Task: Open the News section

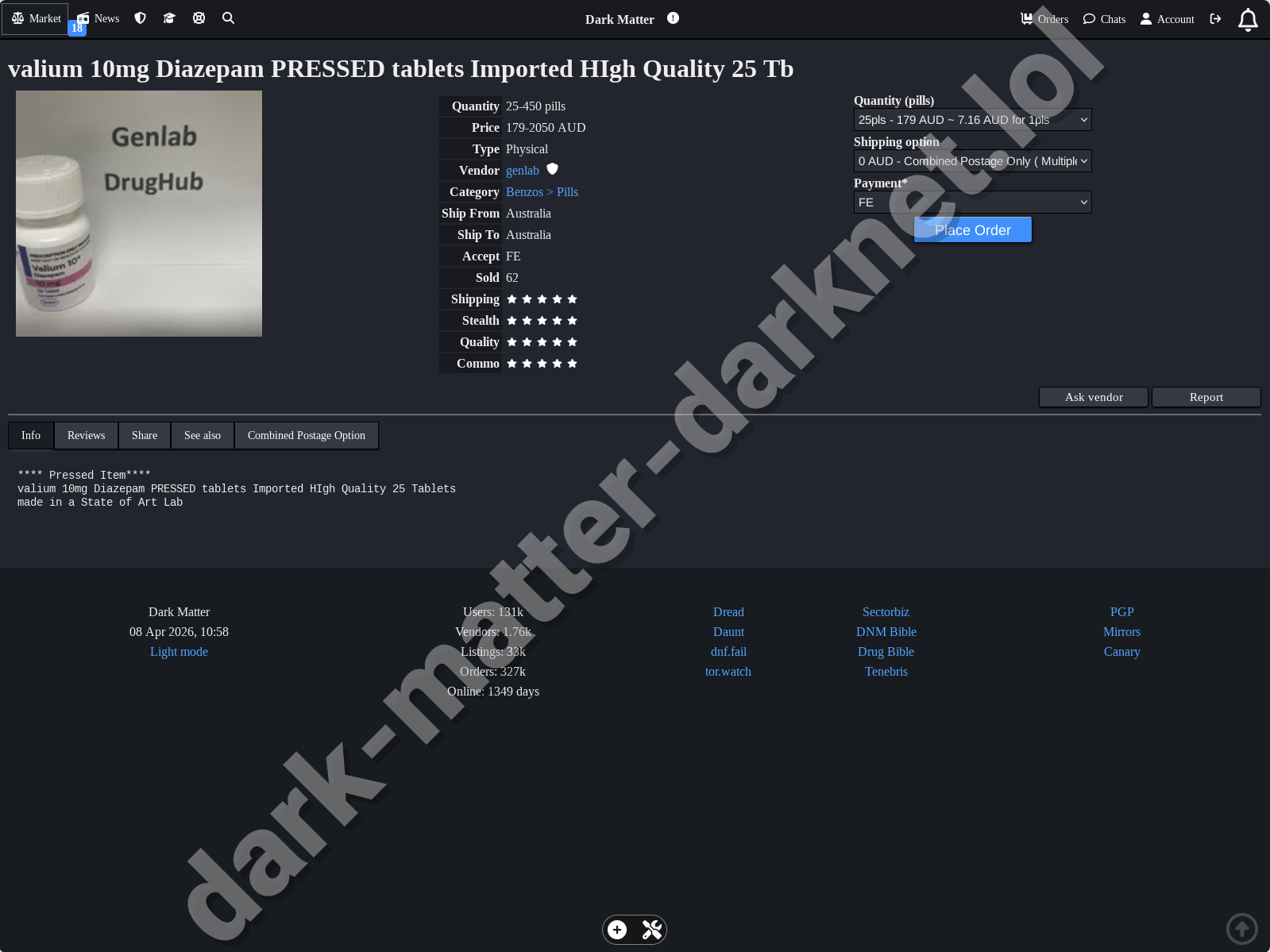Action: (x=98, y=18)
